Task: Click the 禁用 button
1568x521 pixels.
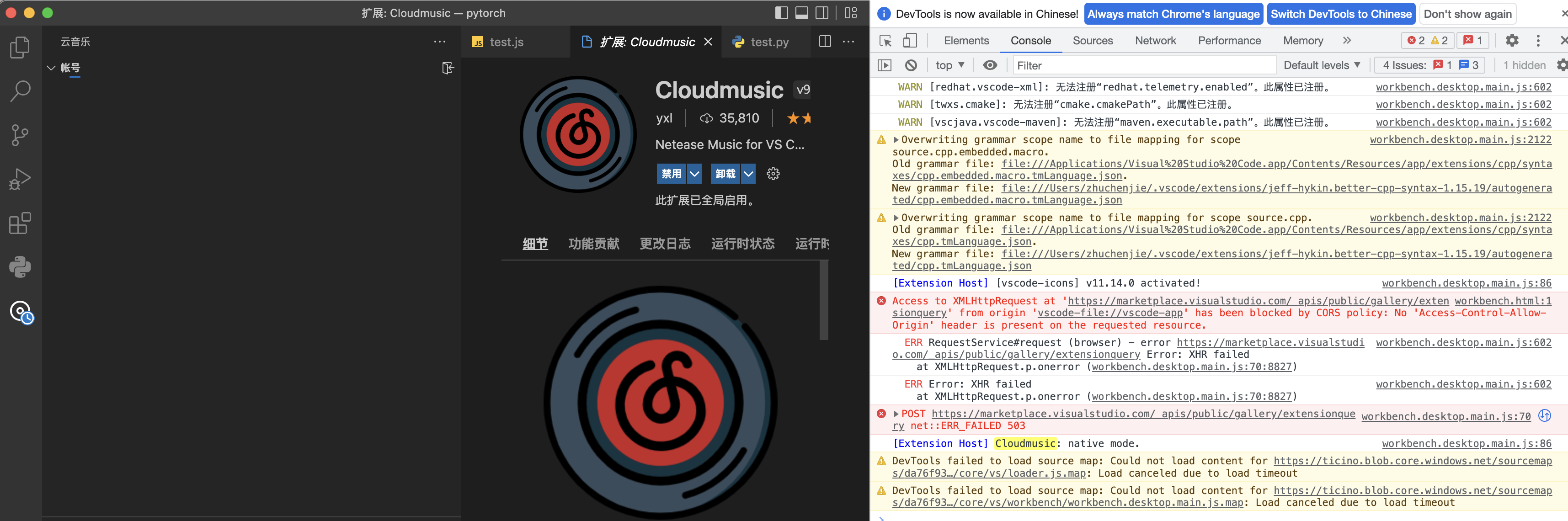Action: tap(672, 174)
